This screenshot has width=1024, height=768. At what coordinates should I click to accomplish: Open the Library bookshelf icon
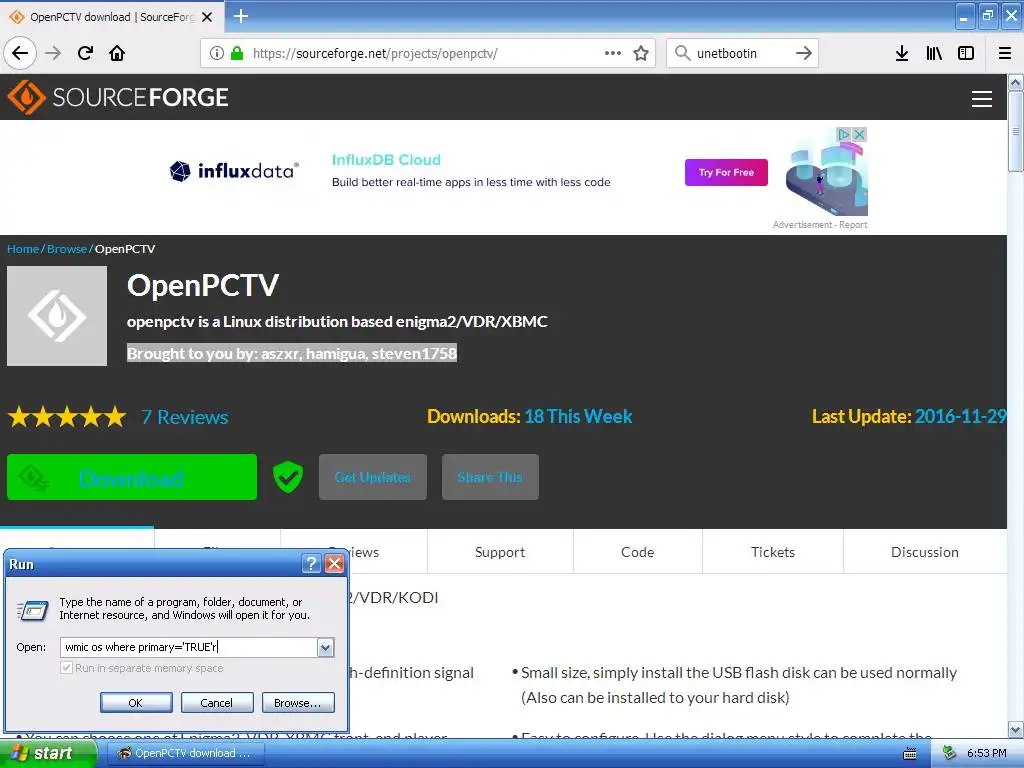click(x=934, y=53)
